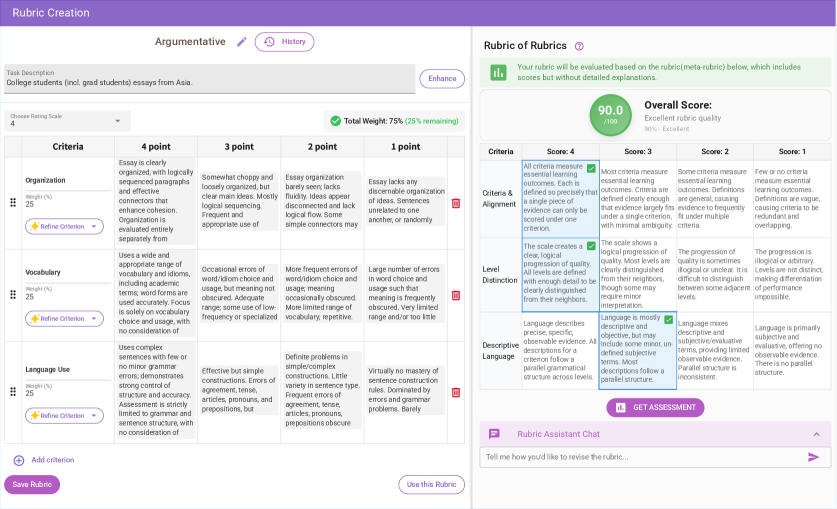Click the Save Rubric button
This screenshot has height=509, width=837.
(x=32, y=485)
